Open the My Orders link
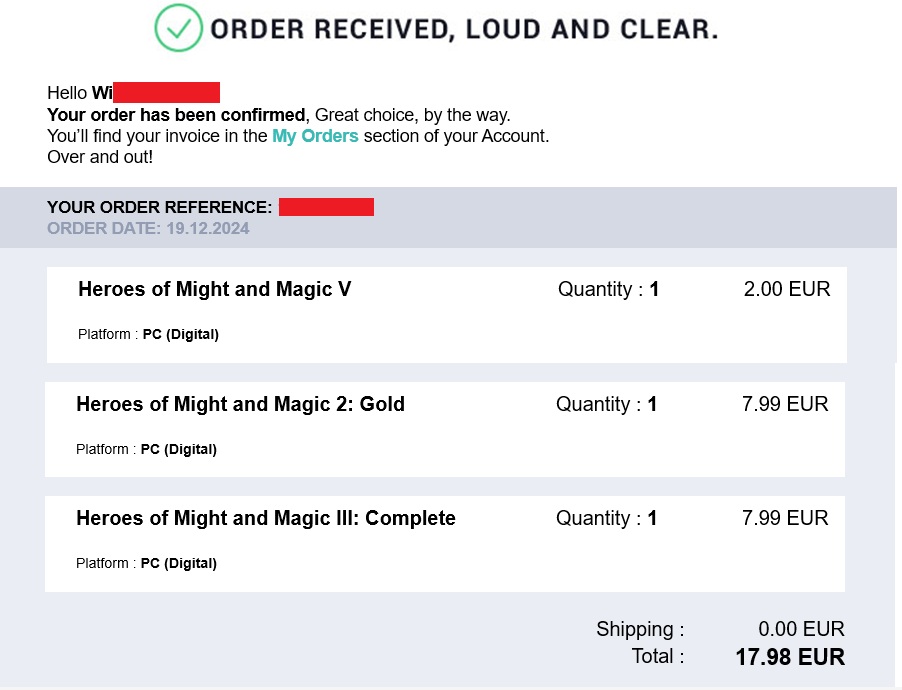 (x=315, y=136)
